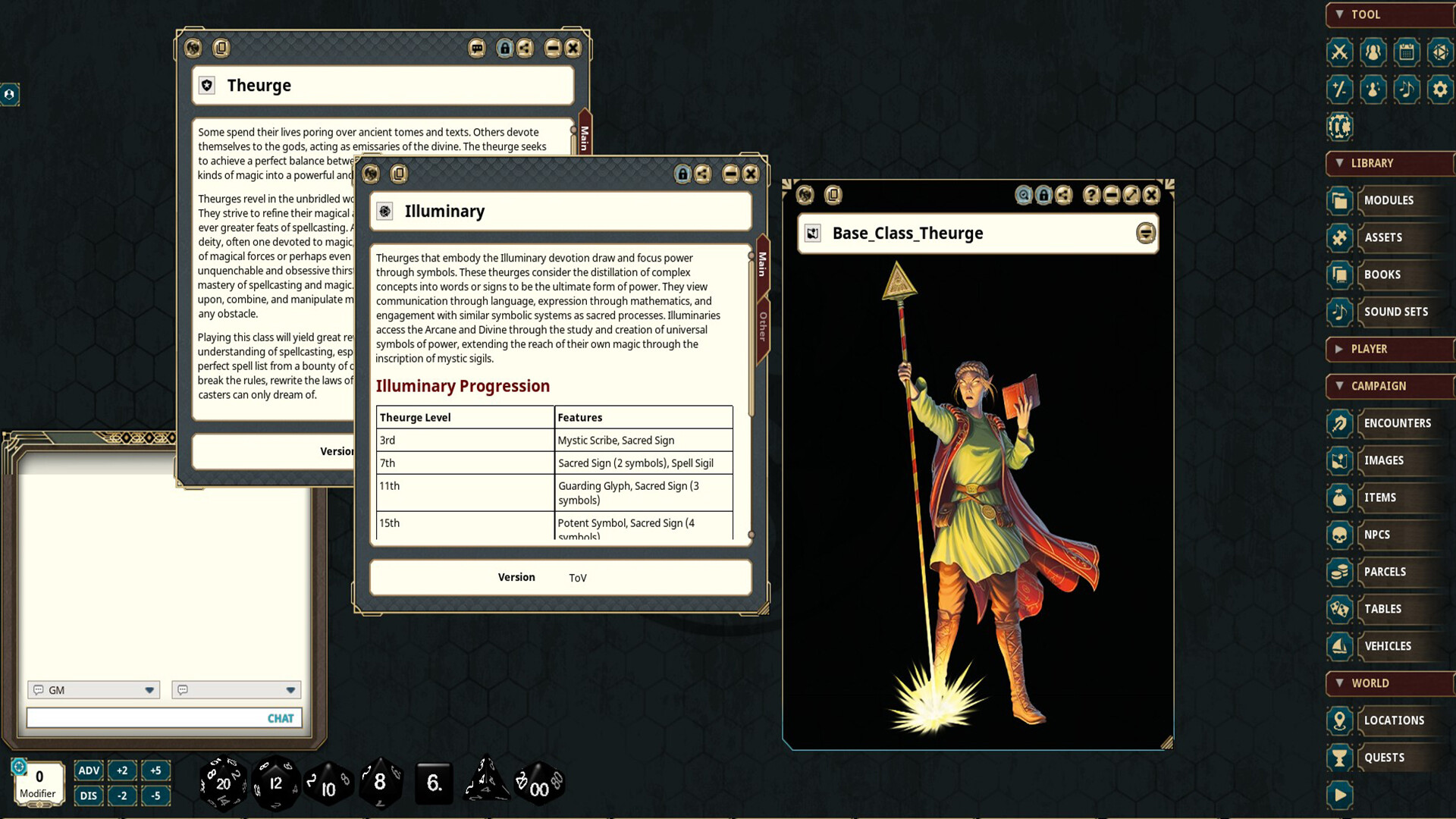Open the Calendar tool
The height and width of the screenshot is (819, 1456).
pyautogui.click(x=1407, y=52)
